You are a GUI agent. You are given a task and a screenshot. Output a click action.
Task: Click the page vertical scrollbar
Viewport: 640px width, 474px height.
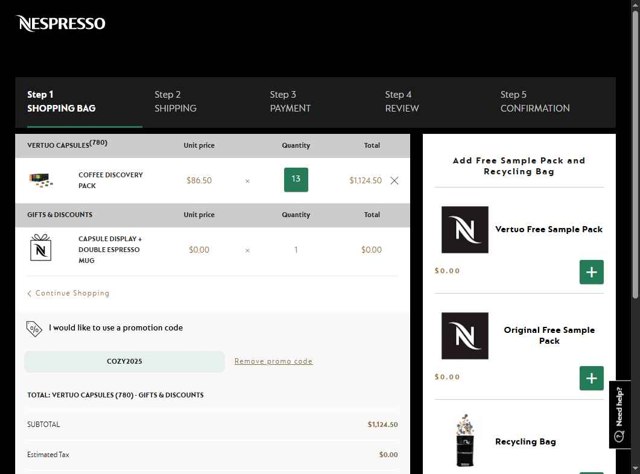(x=635, y=155)
